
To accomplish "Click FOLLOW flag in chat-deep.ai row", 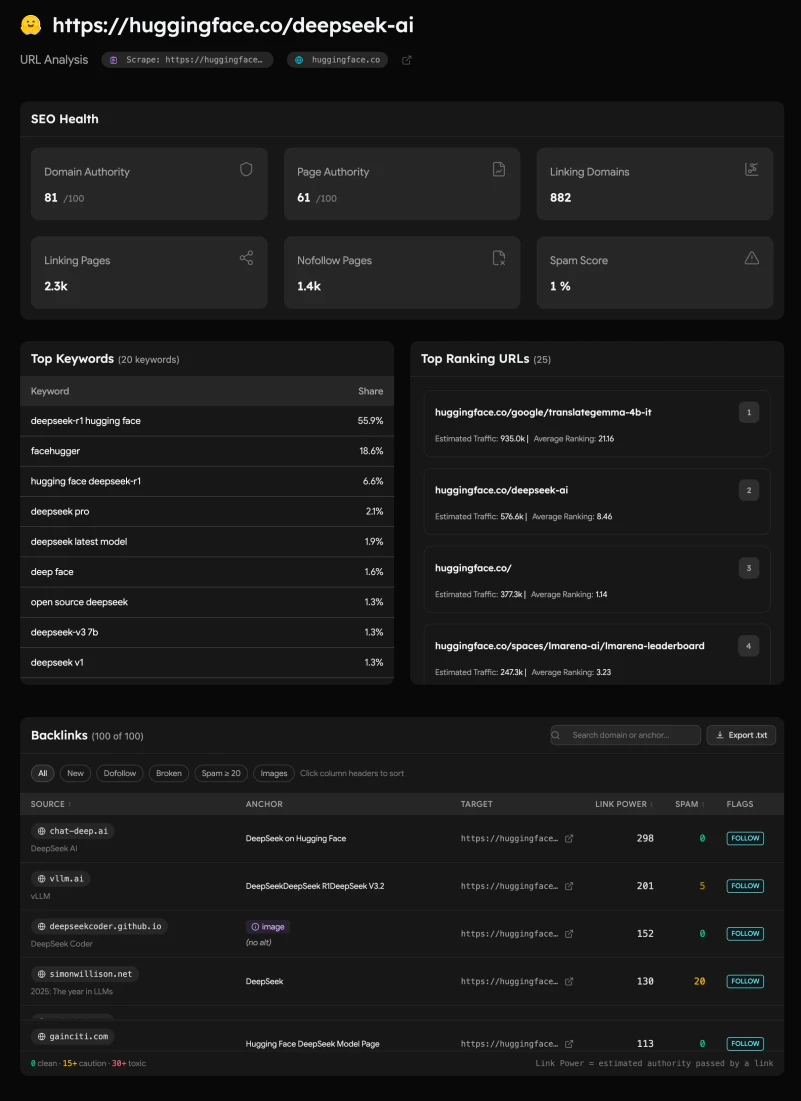I will [745, 838].
